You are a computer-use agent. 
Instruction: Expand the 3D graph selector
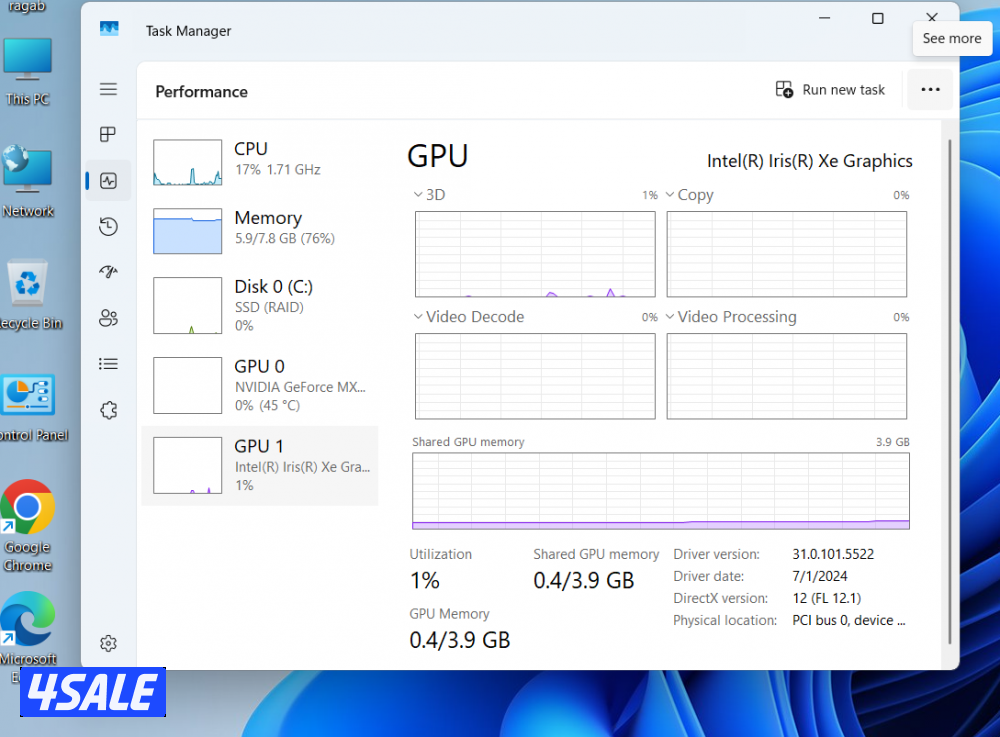tap(417, 194)
